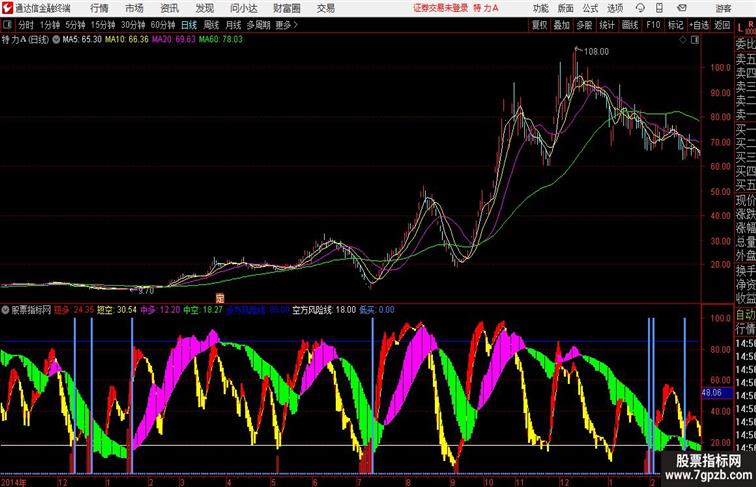
Task: Open the 发现 menu
Action: point(204,8)
